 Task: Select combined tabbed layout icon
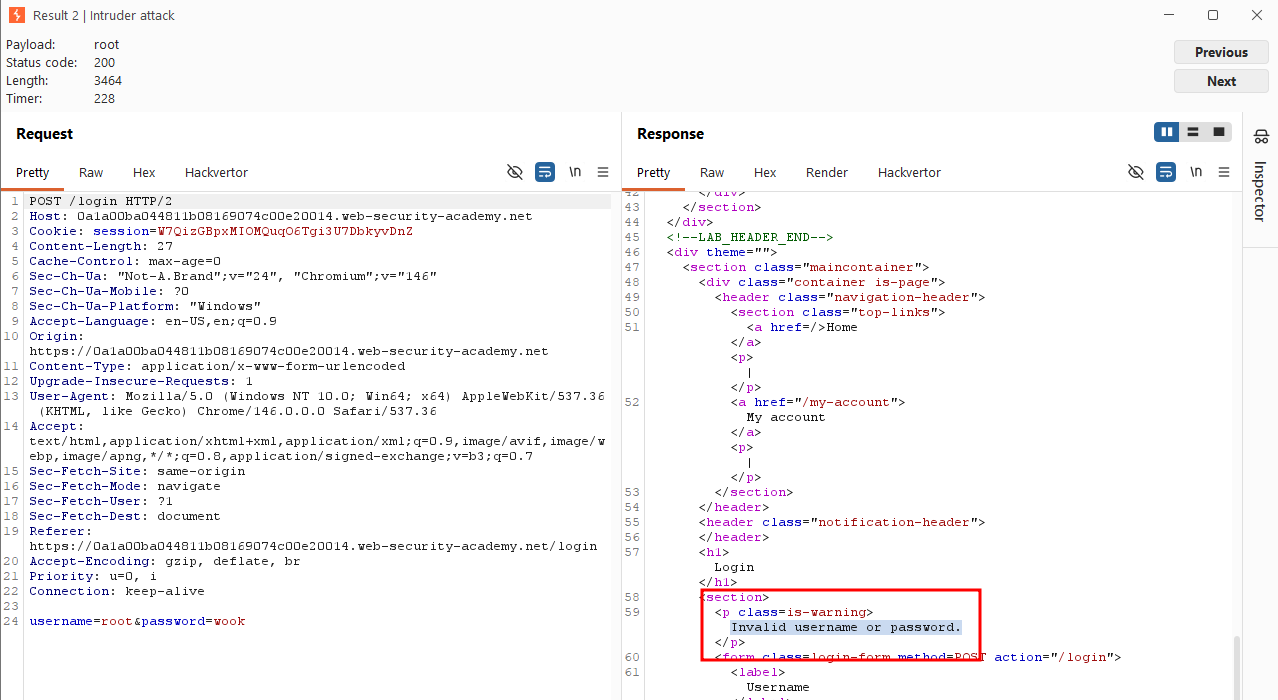[x=1219, y=132]
